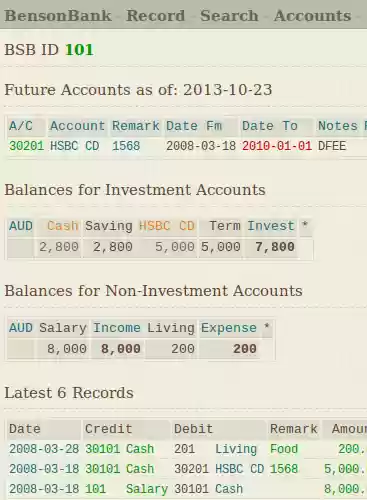
Task: Open account 30201 in Future Accounts
Action: pyautogui.click(x=27, y=146)
